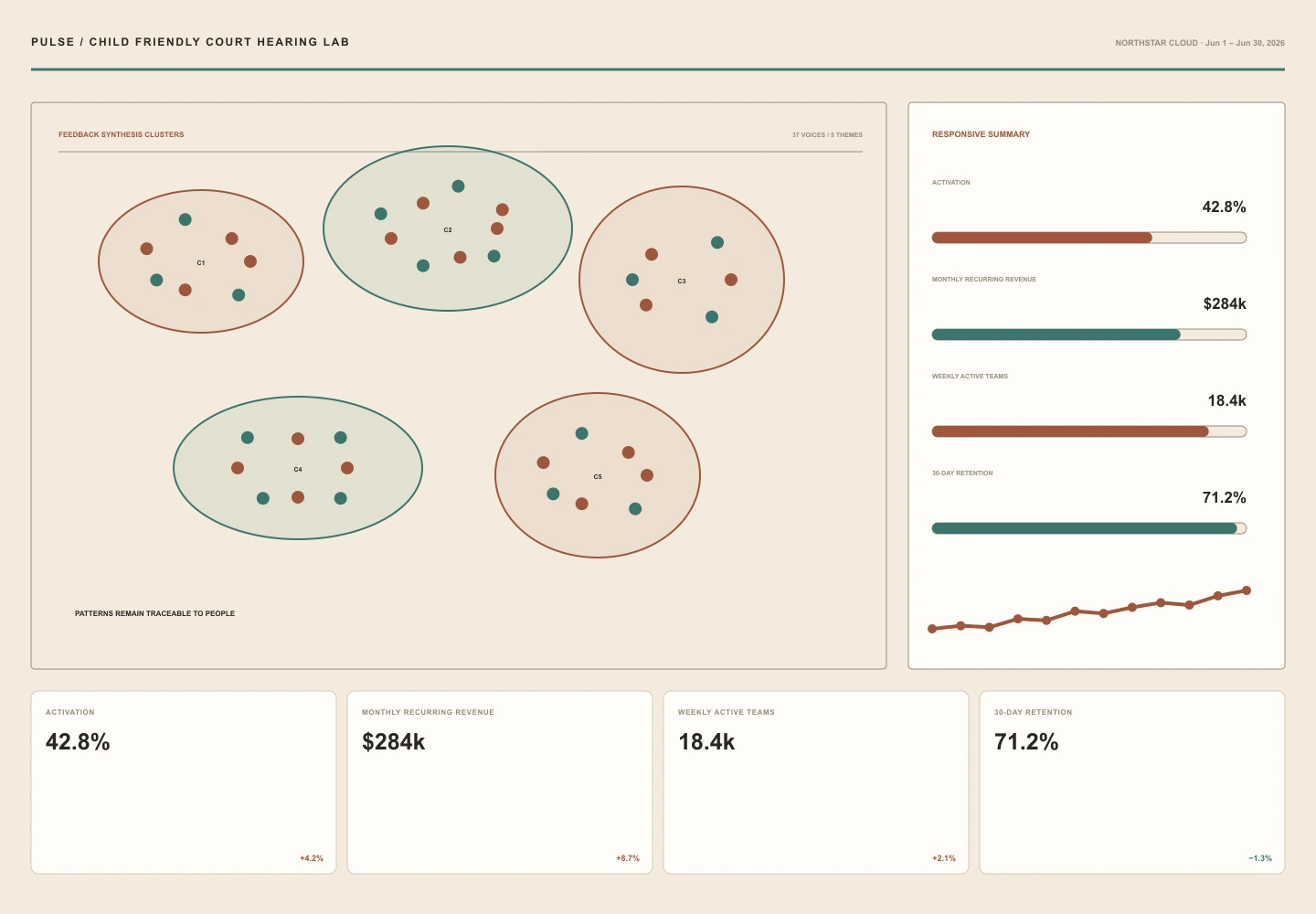Click the Activation label in Responsive Summary

[951, 183]
